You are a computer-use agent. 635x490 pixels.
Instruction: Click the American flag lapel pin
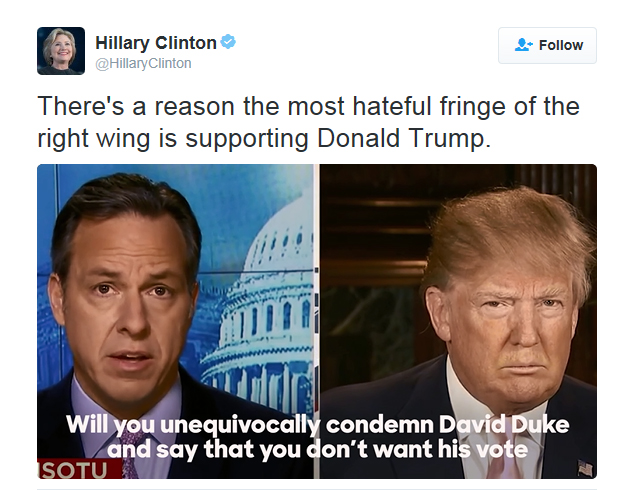tap(585, 468)
